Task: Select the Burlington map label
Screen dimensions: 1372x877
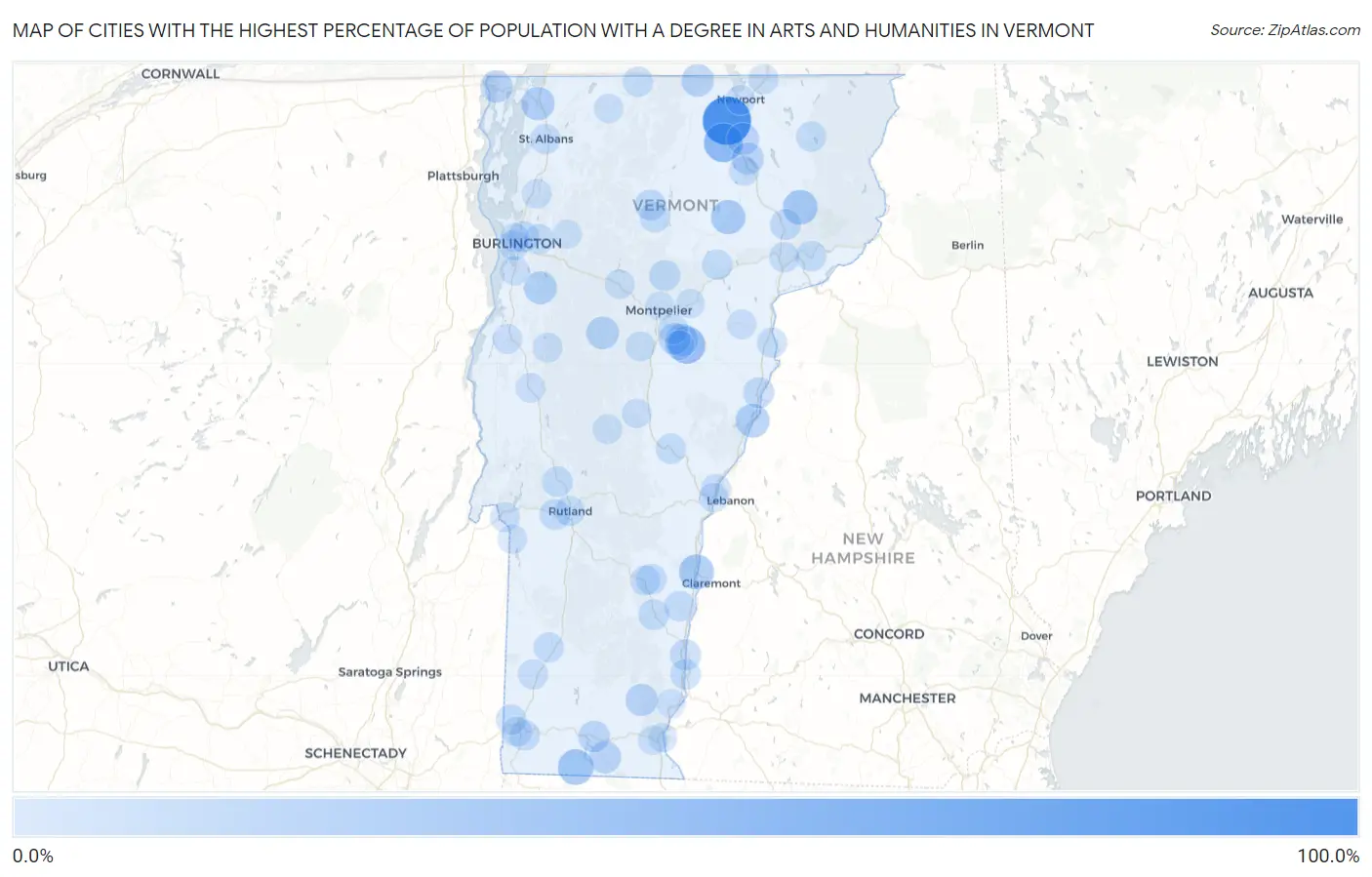Action: pyautogui.click(x=517, y=243)
